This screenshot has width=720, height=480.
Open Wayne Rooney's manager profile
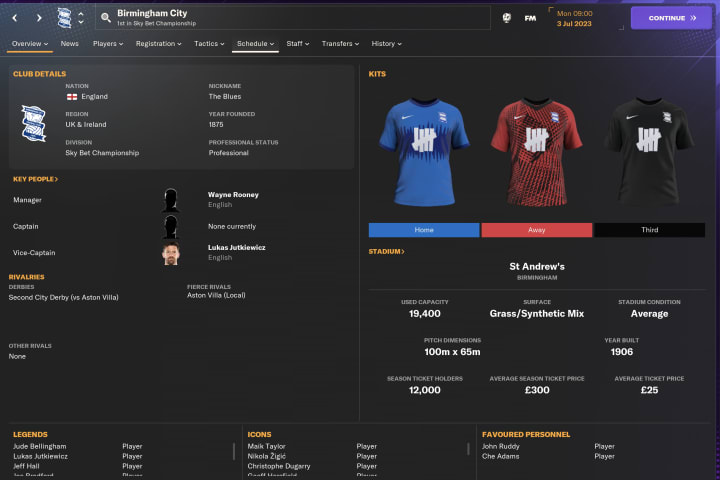(233, 195)
